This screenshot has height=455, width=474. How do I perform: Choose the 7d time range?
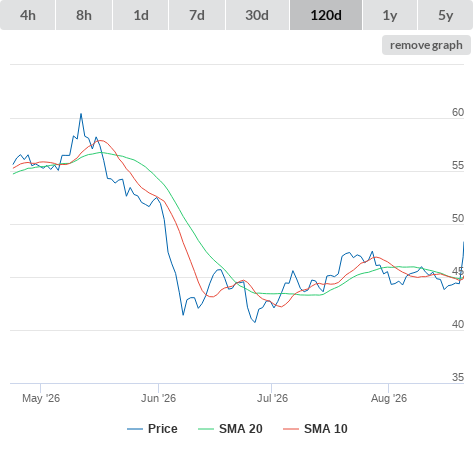coord(197,15)
